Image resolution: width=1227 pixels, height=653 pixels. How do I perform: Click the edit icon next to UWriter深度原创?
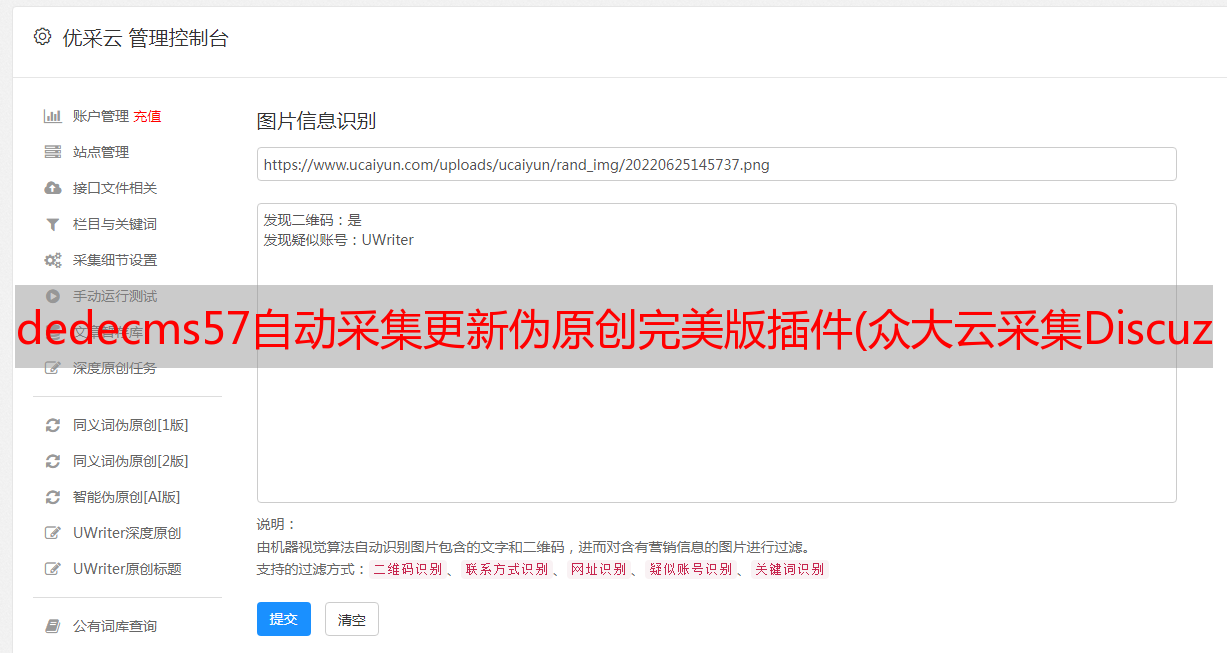pos(53,533)
